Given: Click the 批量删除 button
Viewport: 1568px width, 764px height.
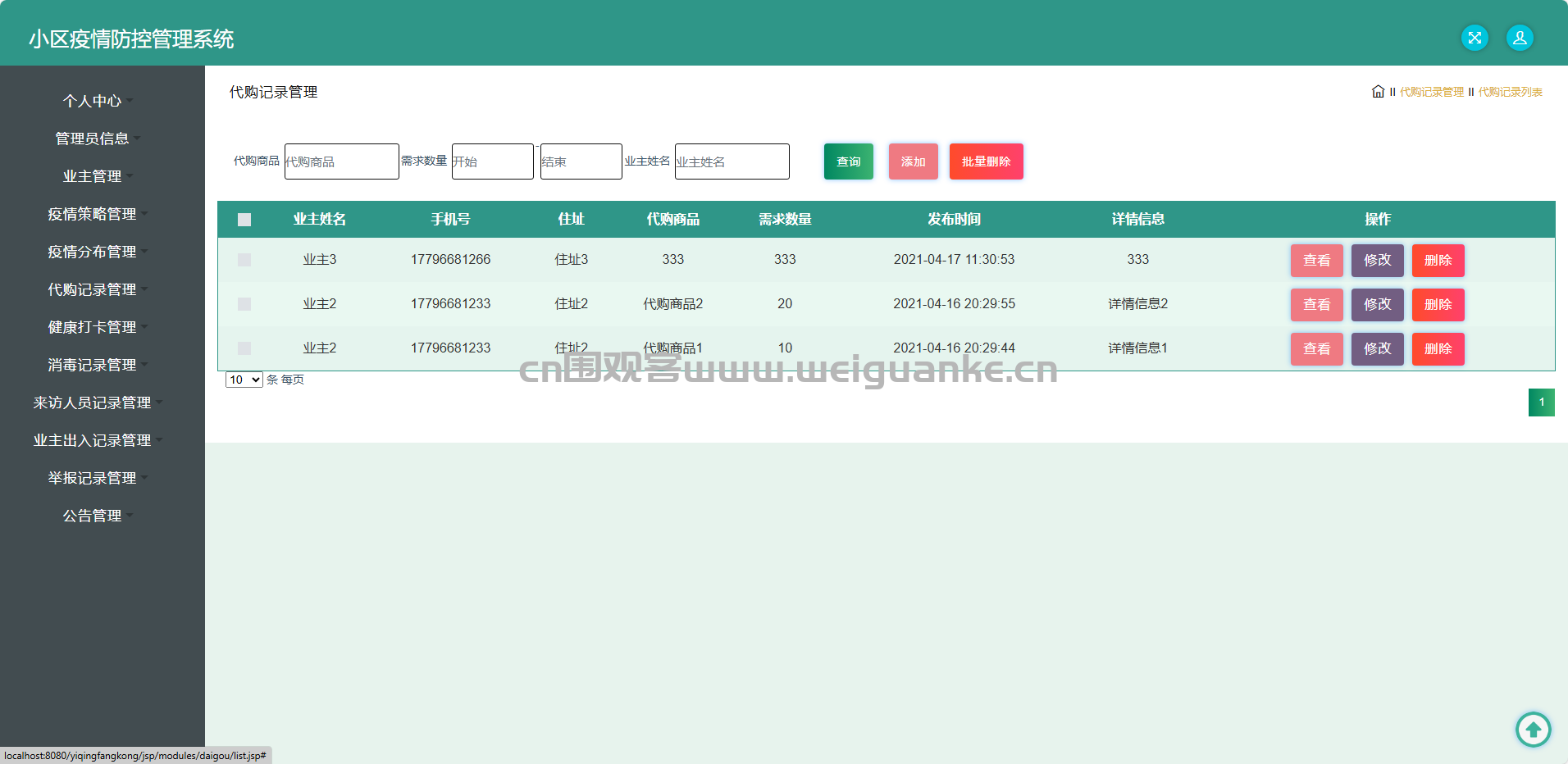Looking at the screenshot, I should pyautogui.click(x=987, y=161).
